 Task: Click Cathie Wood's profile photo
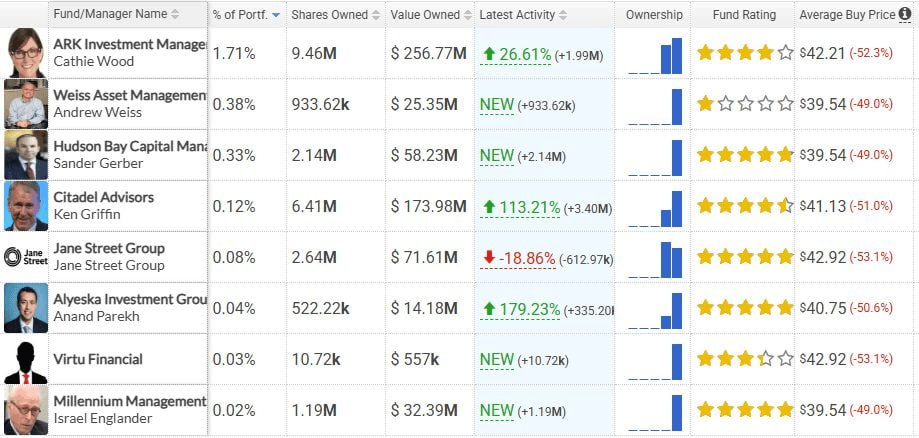(25, 53)
